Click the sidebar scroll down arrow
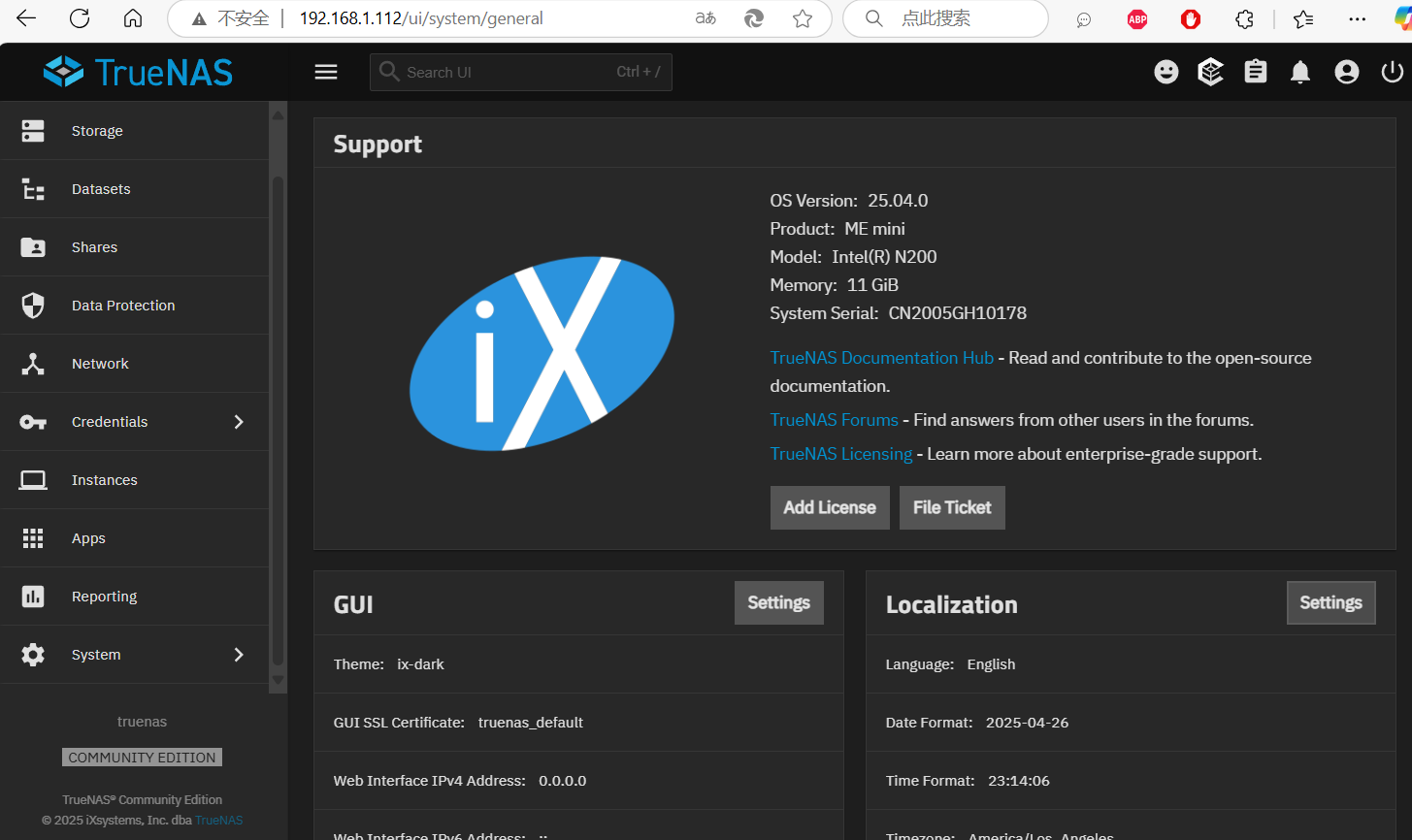The image size is (1412, 840). (x=279, y=681)
